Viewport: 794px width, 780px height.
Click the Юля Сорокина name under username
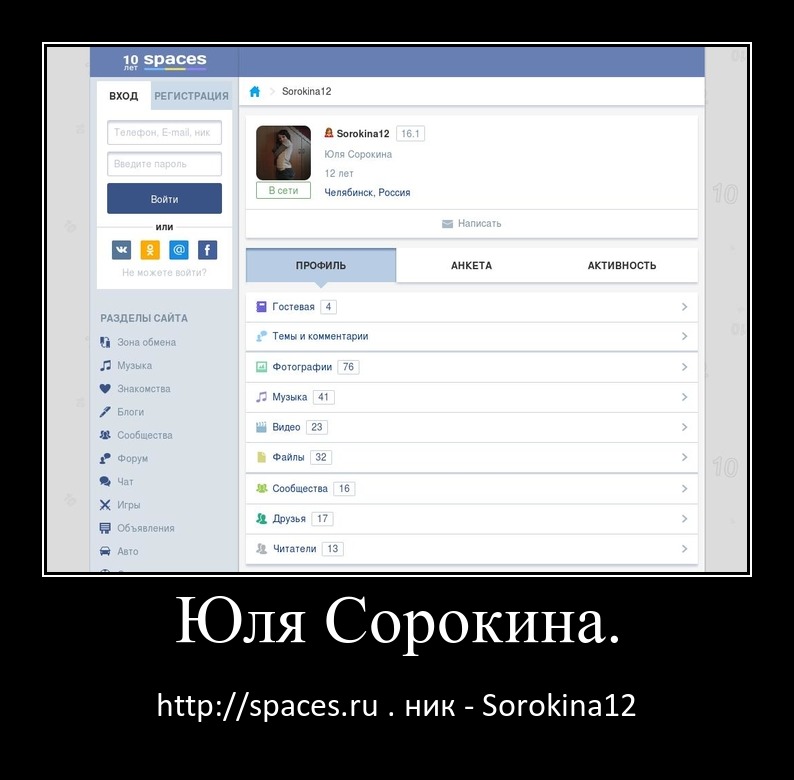tap(358, 154)
